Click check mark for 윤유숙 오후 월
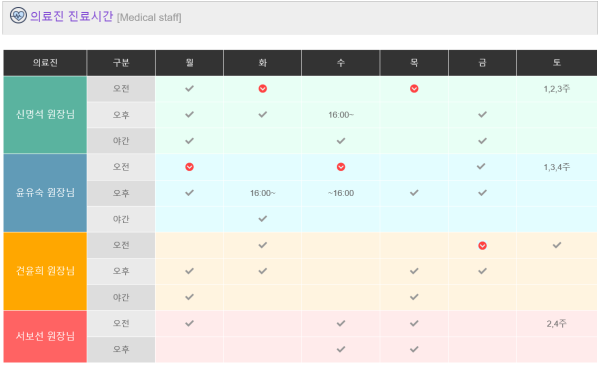Viewport: 600px width, 366px height. [x=189, y=193]
